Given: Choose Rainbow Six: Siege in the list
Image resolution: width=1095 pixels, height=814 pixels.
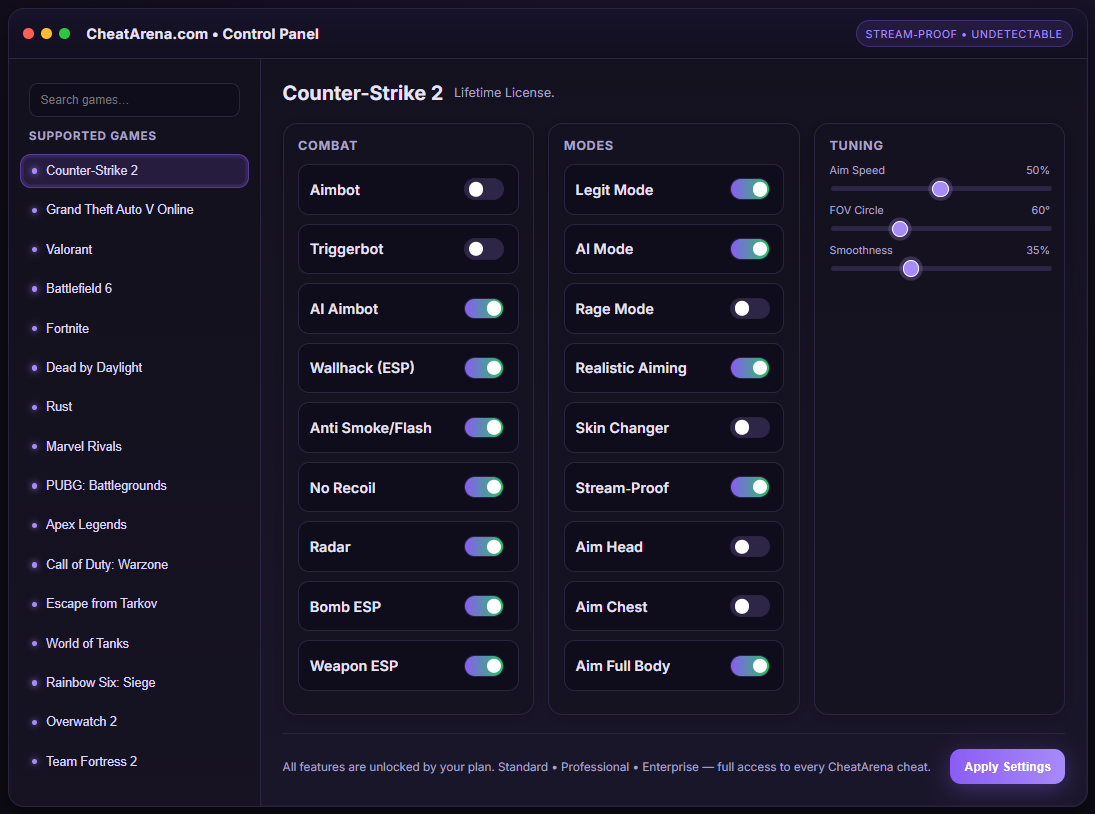Looking at the screenshot, I should pos(134,682).
